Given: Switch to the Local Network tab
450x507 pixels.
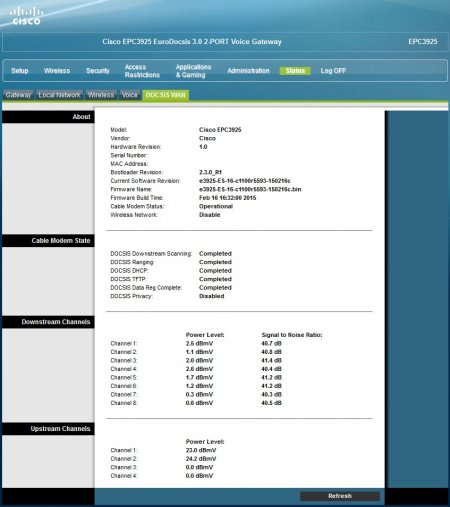Looking at the screenshot, I should 59,95.
